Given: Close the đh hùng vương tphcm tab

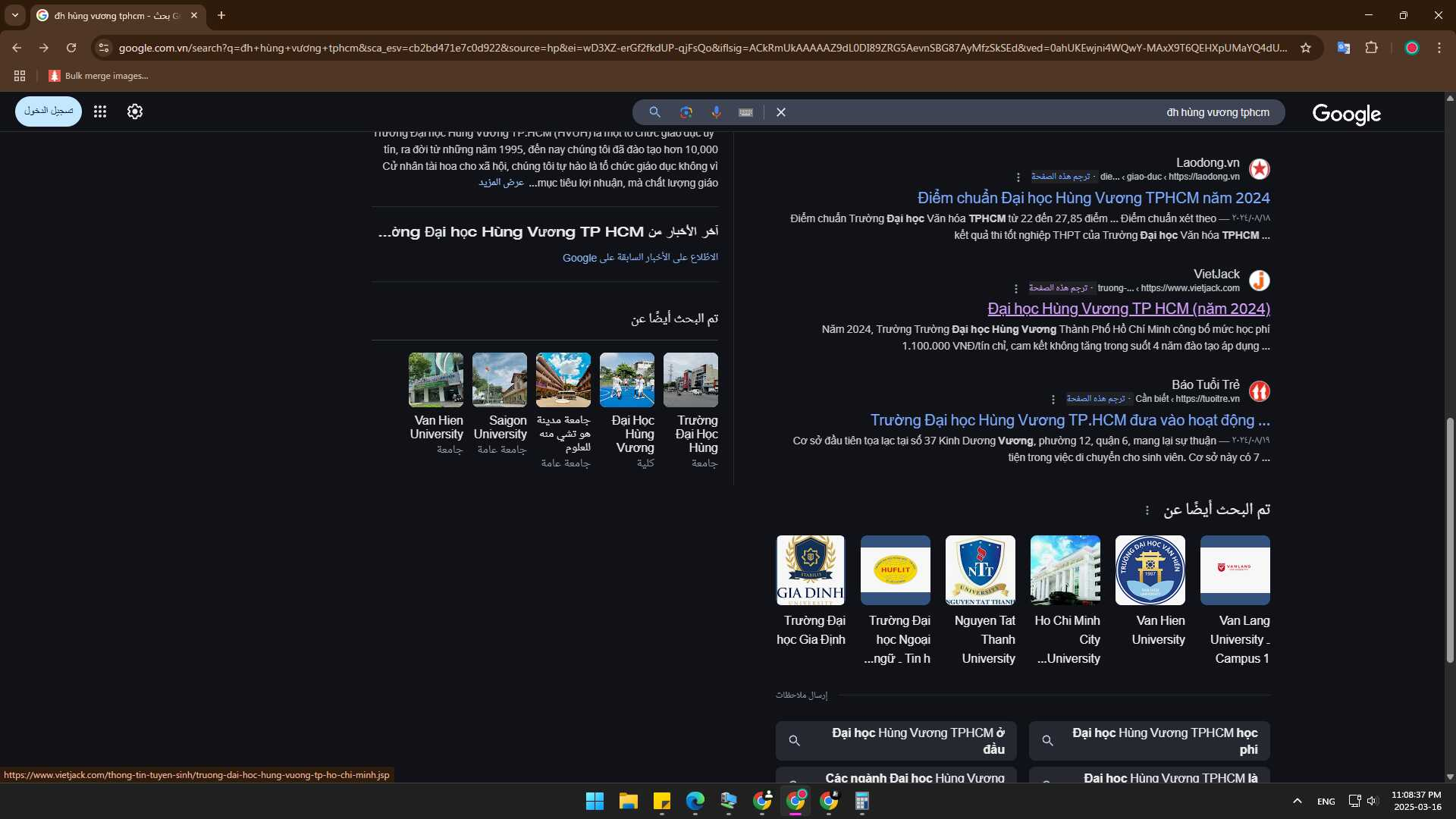Looking at the screenshot, I should (194, 15).
